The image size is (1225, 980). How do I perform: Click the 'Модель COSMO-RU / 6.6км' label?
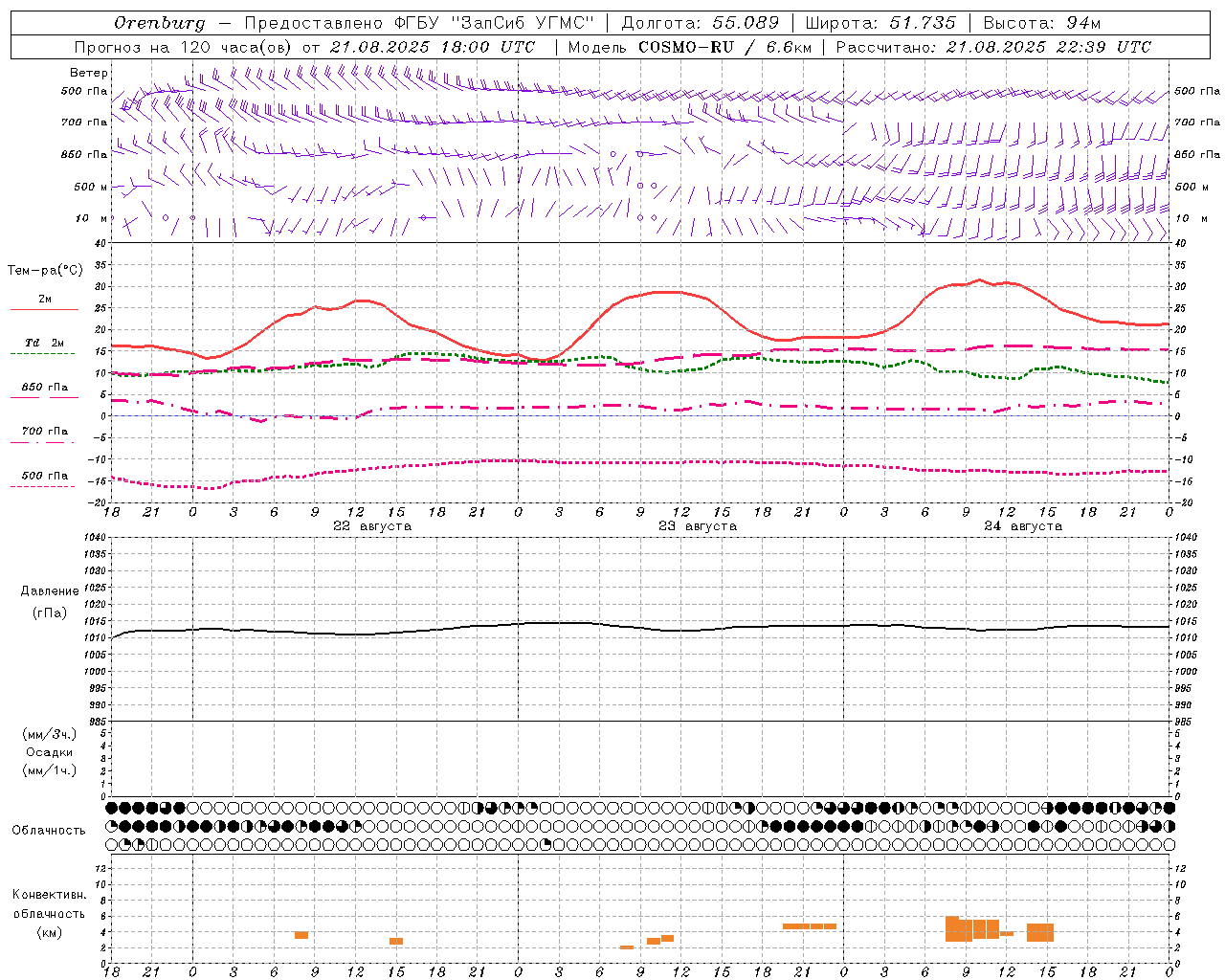point(689,47)
